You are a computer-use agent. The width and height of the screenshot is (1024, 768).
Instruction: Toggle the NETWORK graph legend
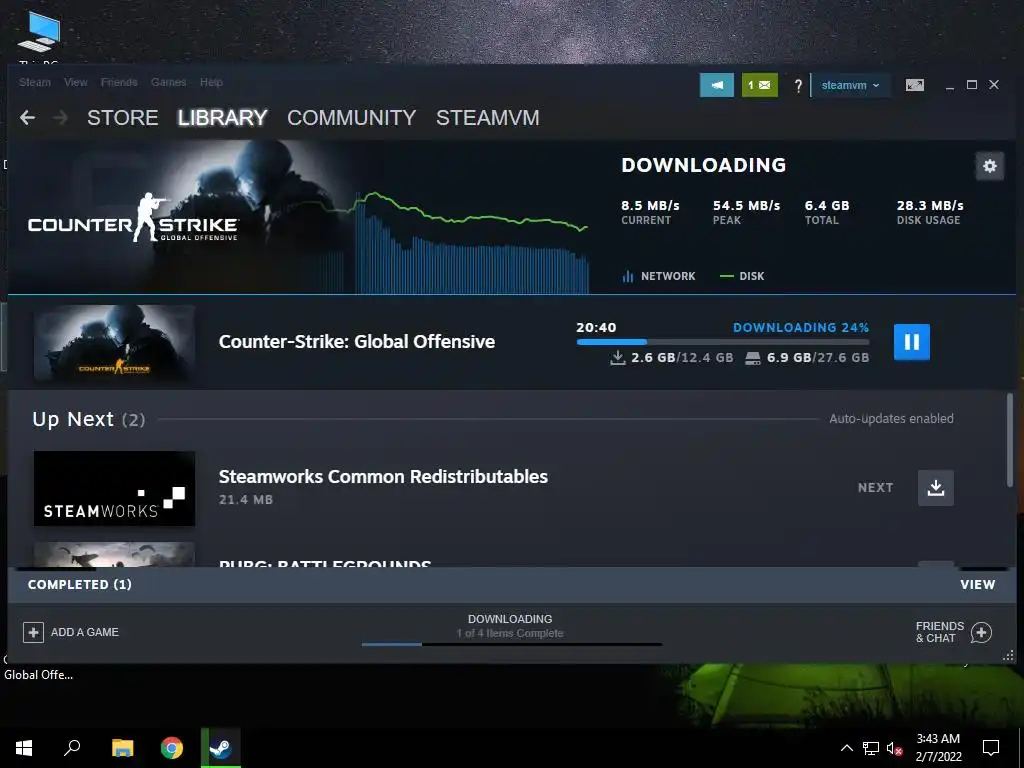click(658, 276)
